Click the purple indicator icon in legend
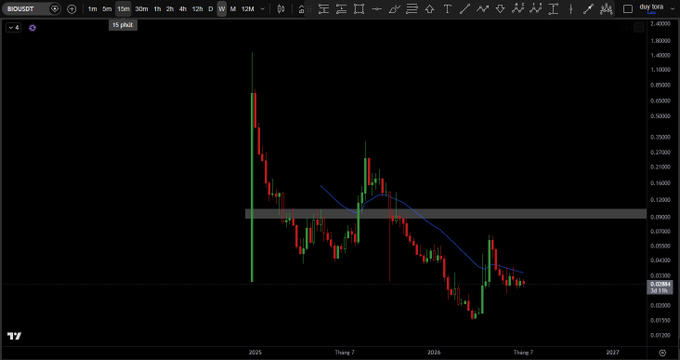This screenshot has height=360, width=680. 33,28
